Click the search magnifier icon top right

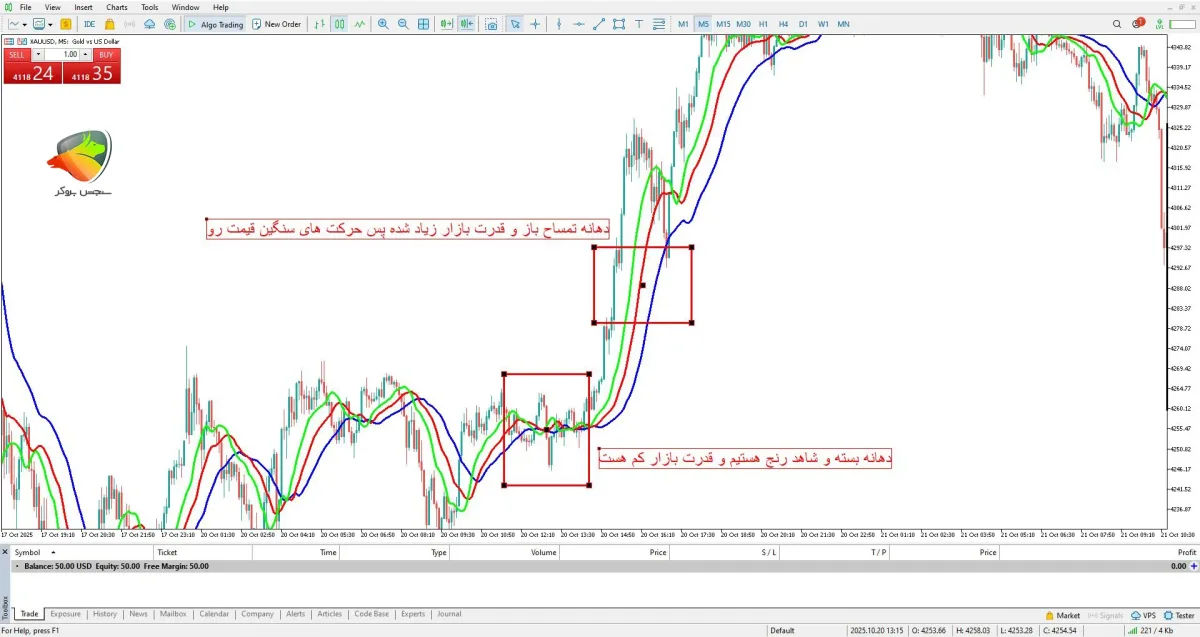click(x=1117, y=24)
